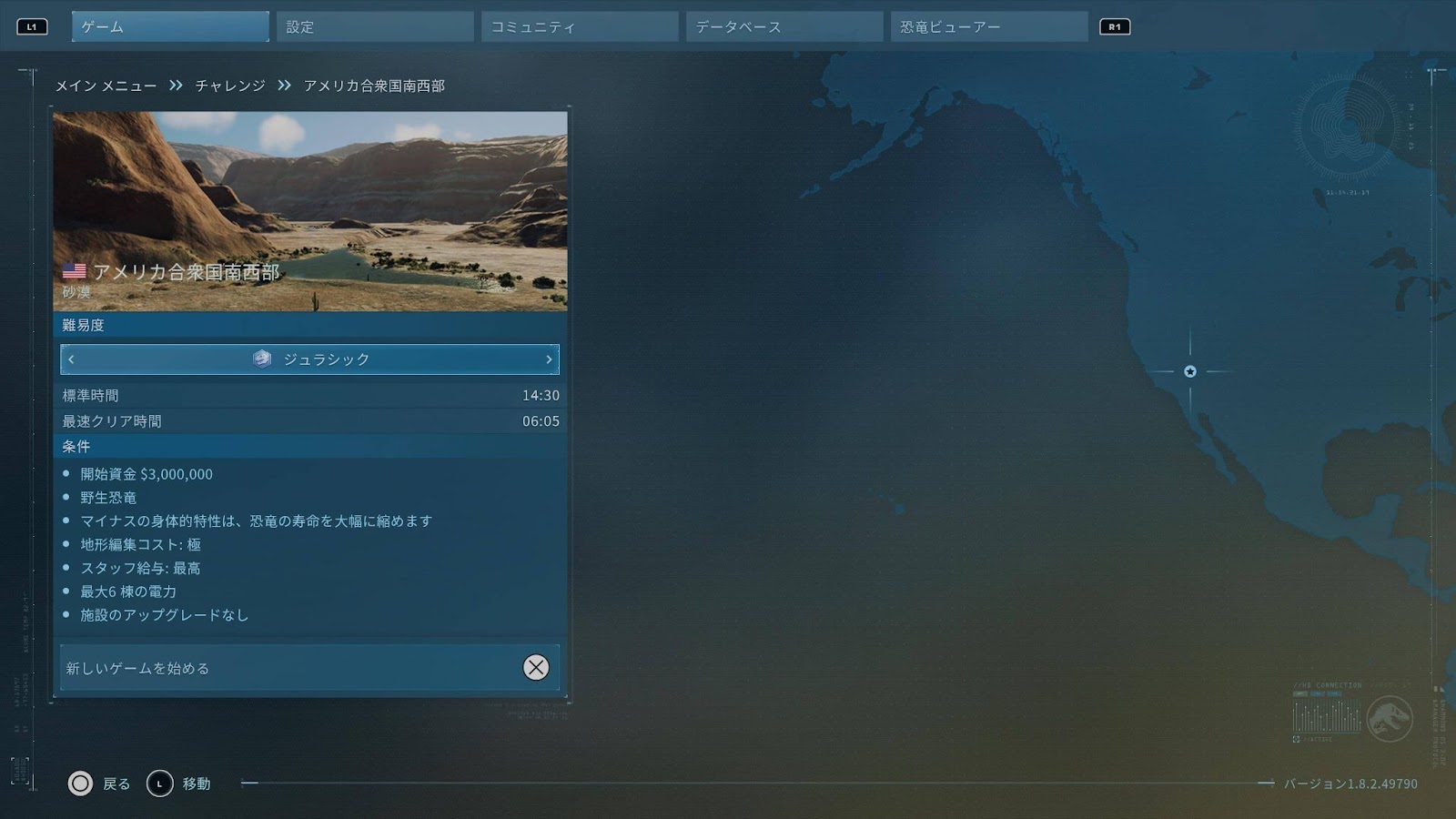Click the circle 戻る button icon
Screen dimensions: 1456x819
tap(80, 784)
